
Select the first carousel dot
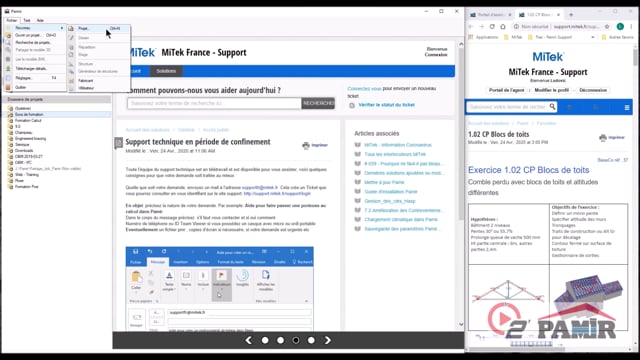coord(265,340)
